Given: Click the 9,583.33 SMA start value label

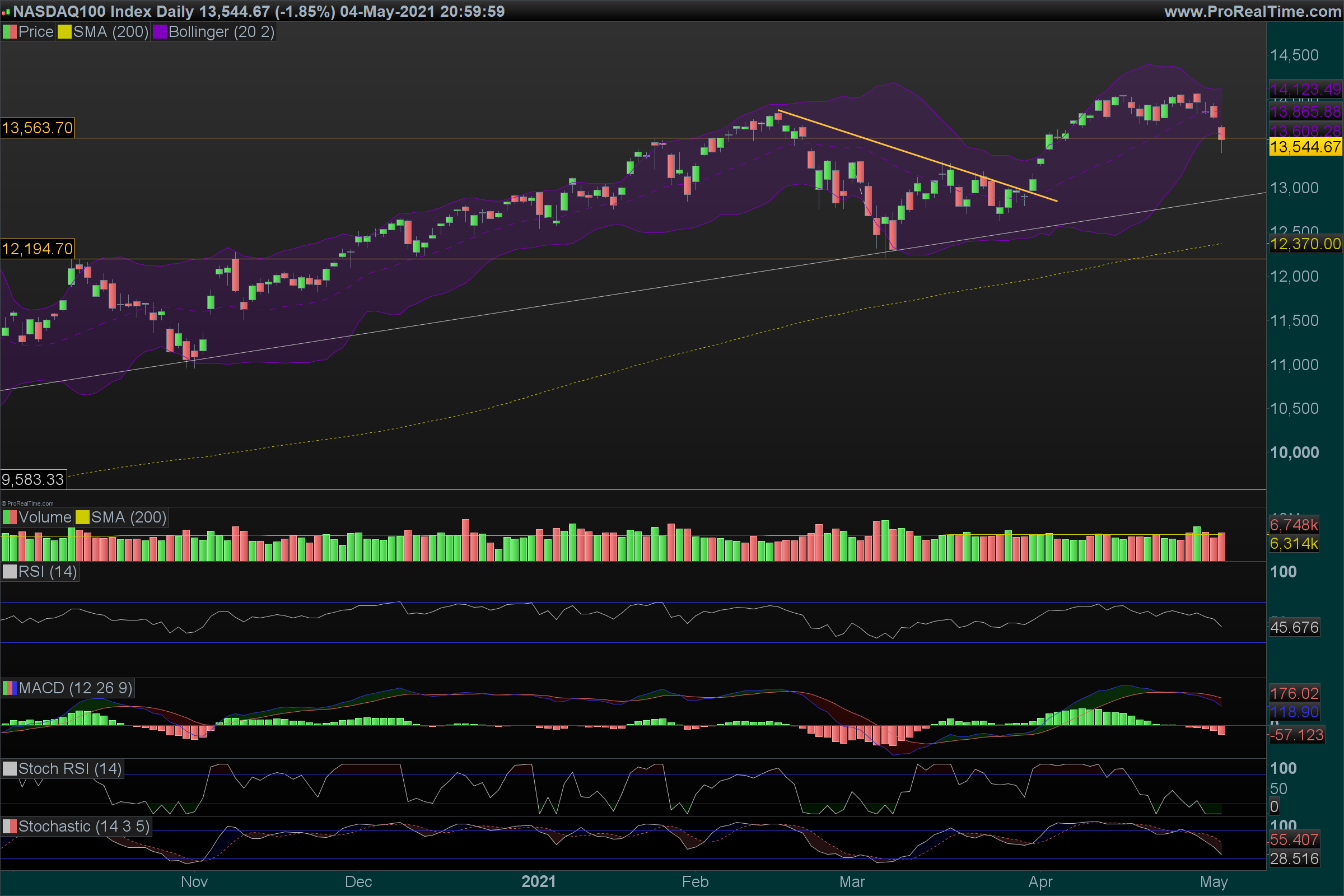Looking at the screenshot, I should 32,479.
